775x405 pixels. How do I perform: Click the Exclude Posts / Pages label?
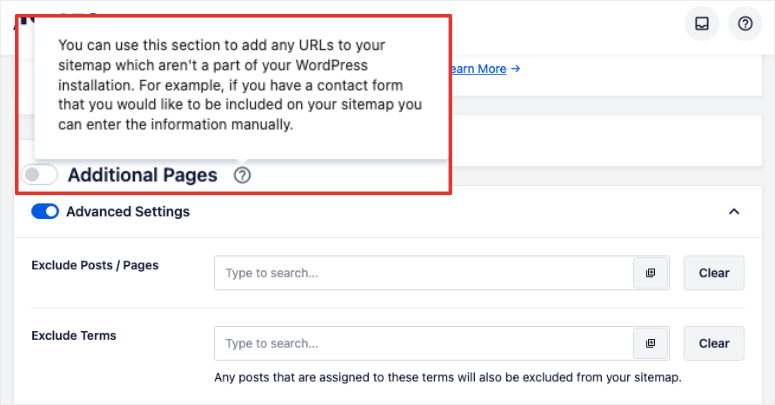(95, 265)
